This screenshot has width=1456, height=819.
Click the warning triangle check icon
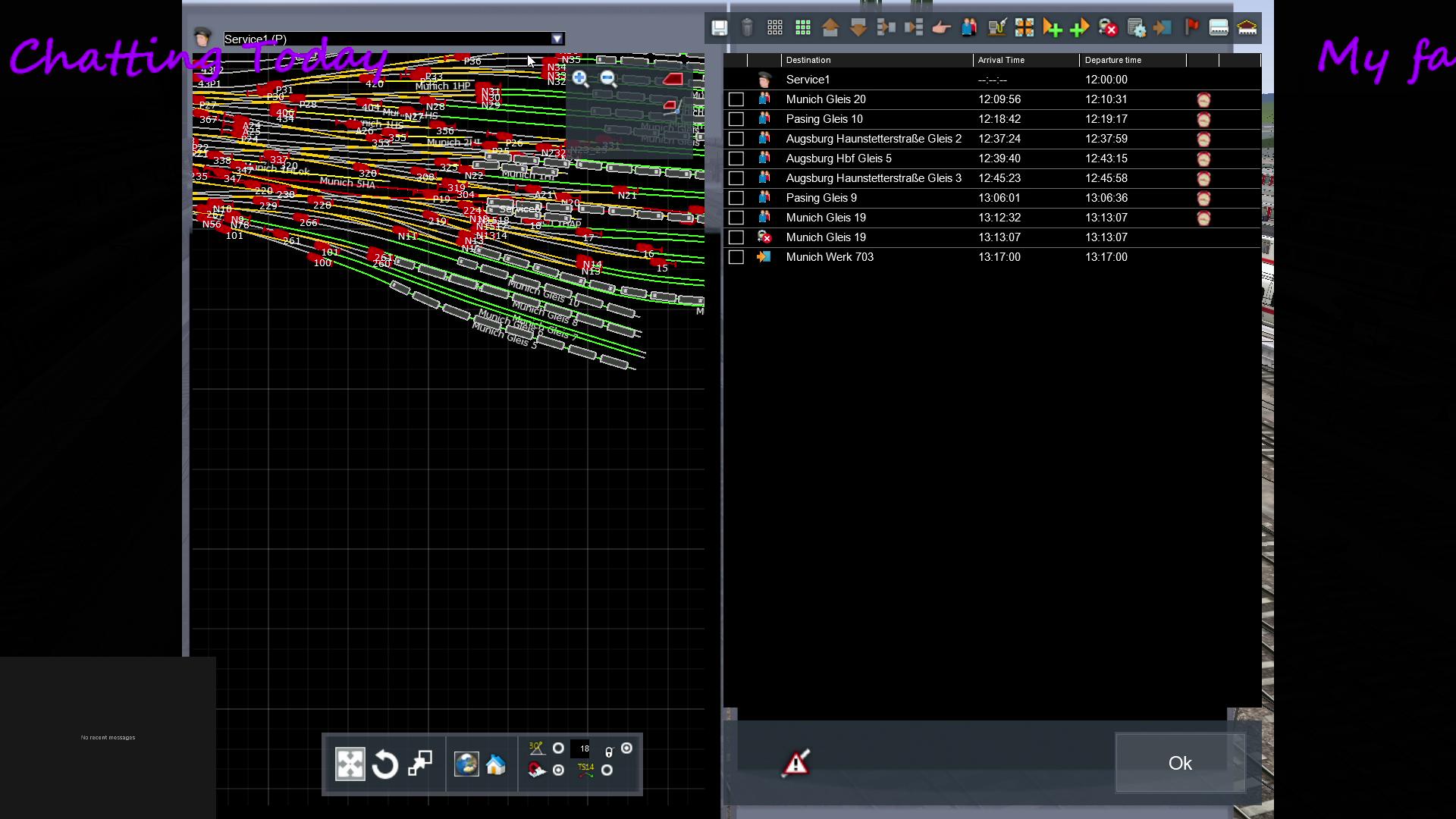coord(795,763)
